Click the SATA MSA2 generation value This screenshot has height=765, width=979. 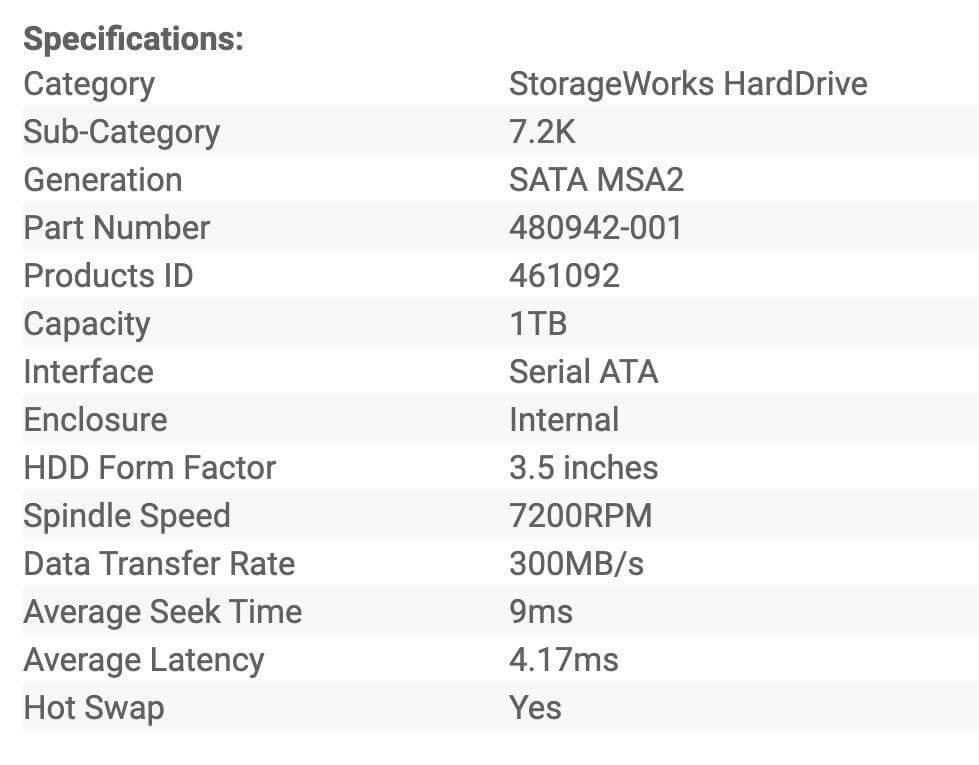(x=596, y=180)
